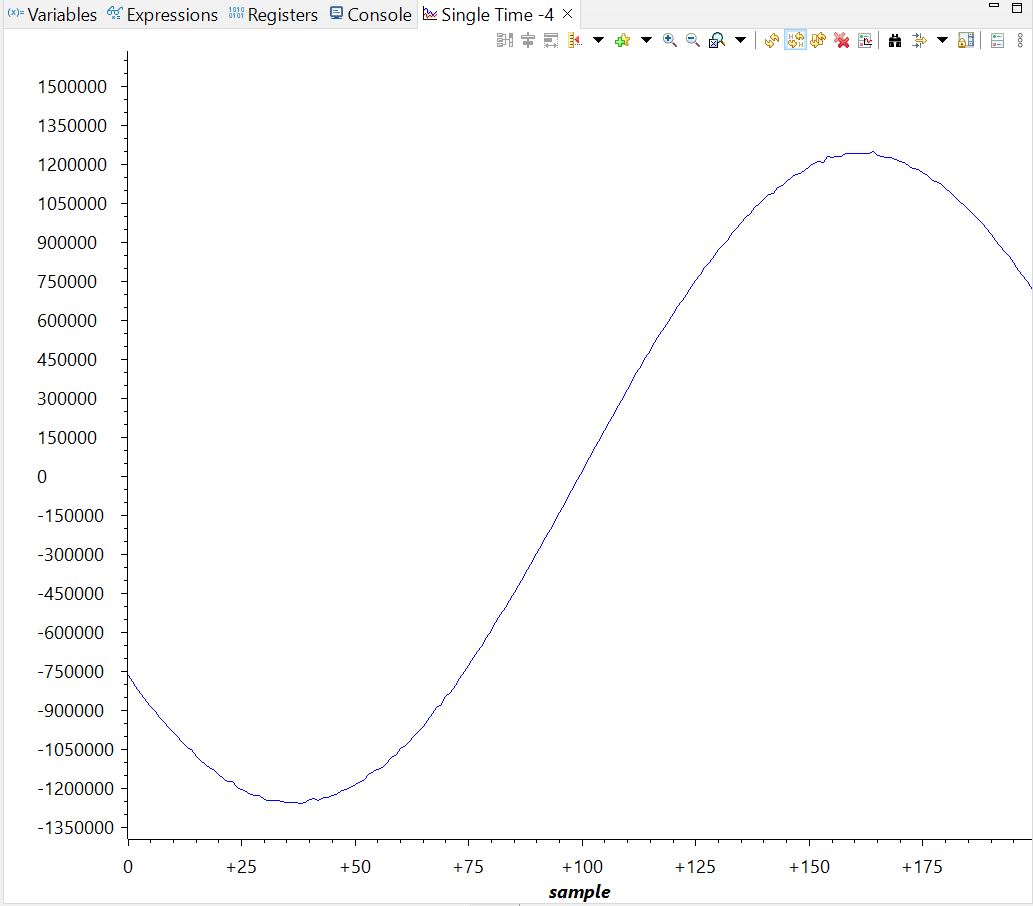This screenshot has width=1033, height=906.
Task: Open the graph search tool
Action: tap(894, 40)
